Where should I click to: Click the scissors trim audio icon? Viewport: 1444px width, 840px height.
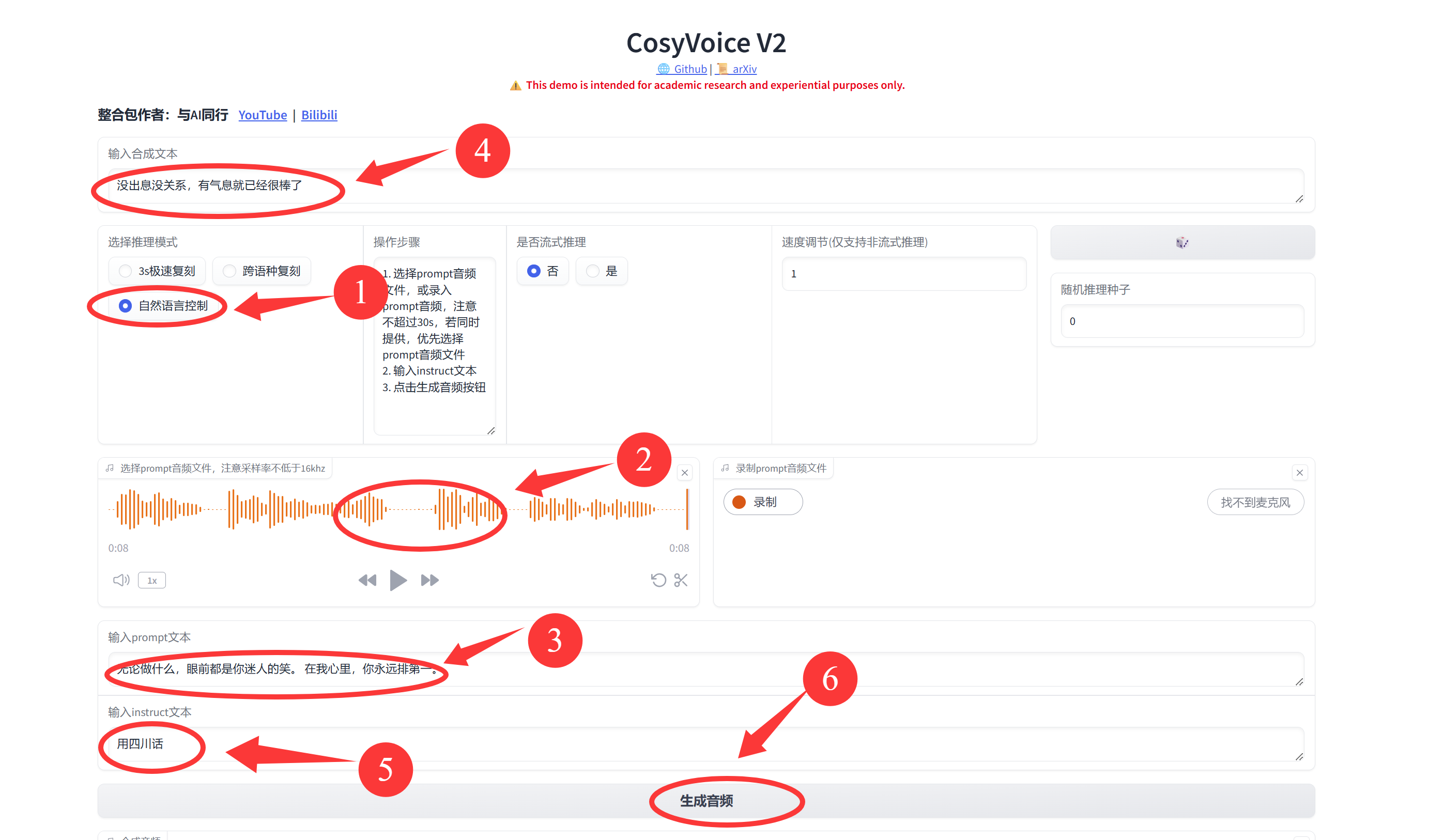[681, 580]
